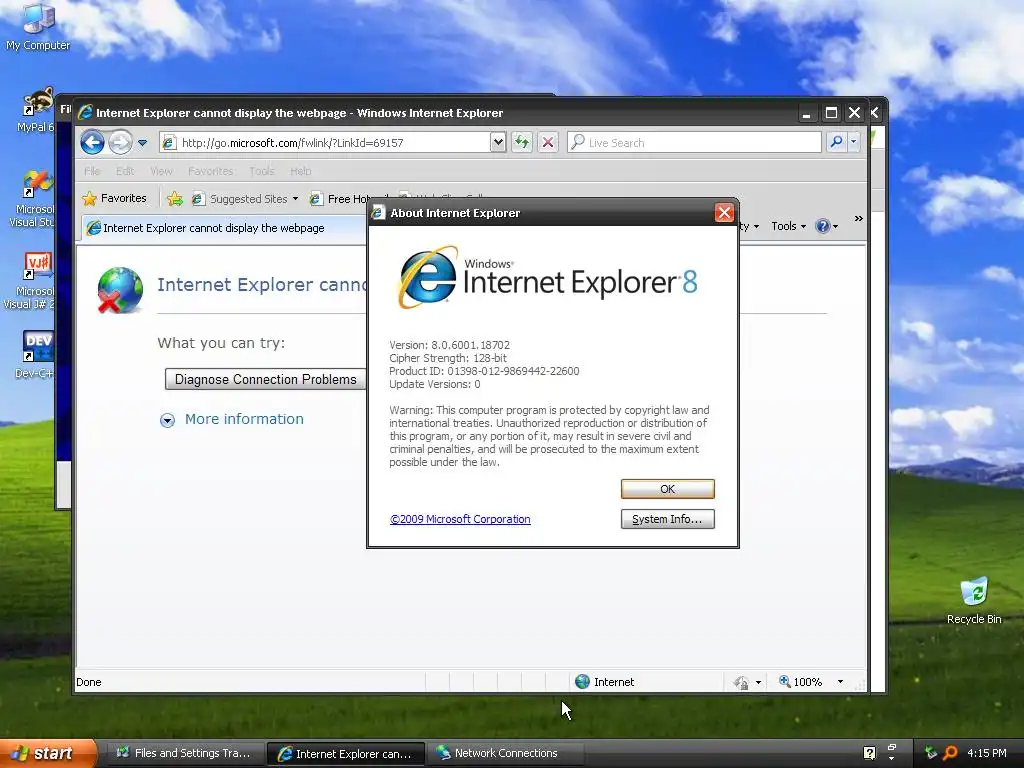1024x768 pixels.
Task: Open the ©2009 Microsoft Corporation link
Action: (x=460, y=519)
